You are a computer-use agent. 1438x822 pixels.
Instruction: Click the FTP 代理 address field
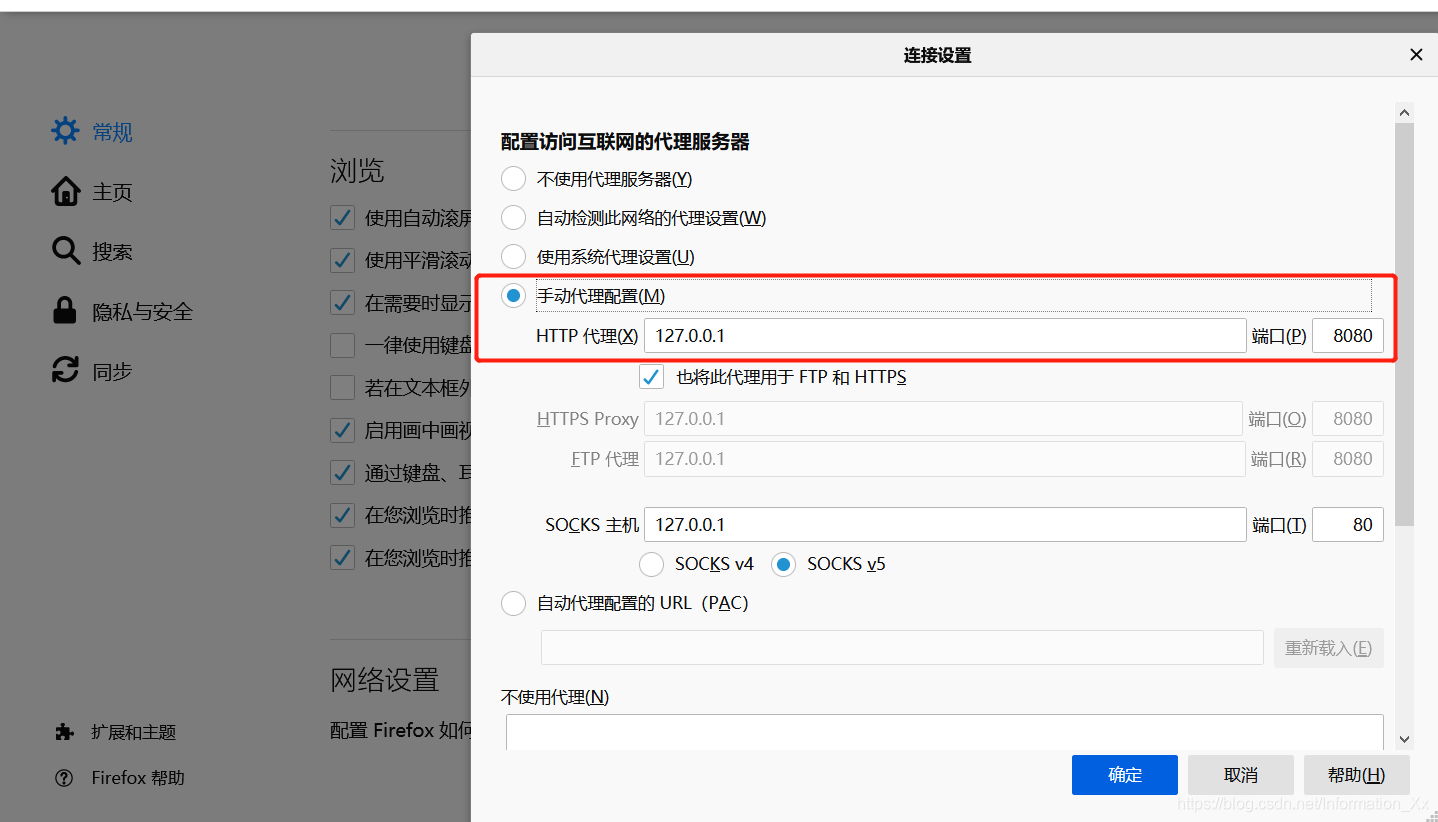[x=945, y=459]
